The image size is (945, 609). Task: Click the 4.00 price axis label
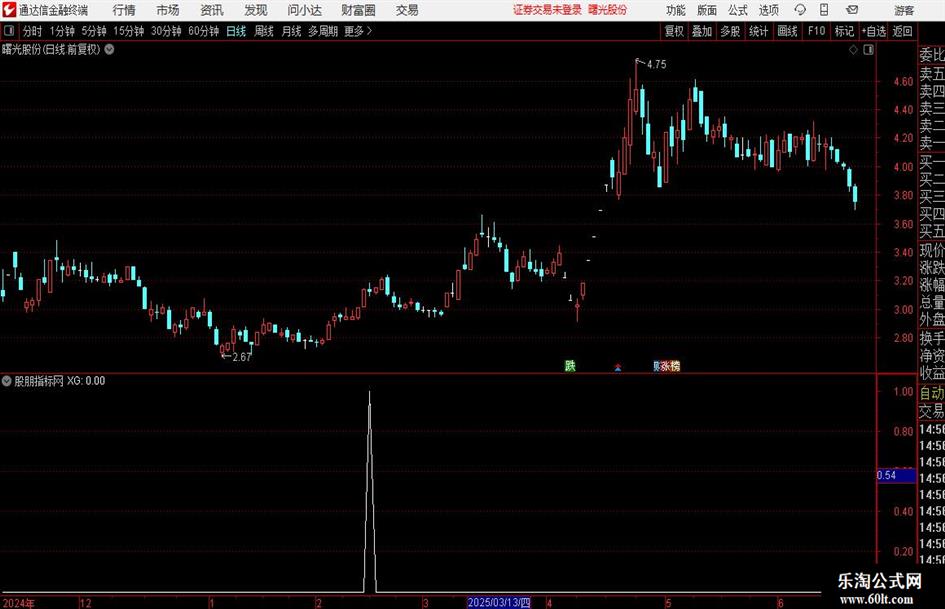pos(903,167)
